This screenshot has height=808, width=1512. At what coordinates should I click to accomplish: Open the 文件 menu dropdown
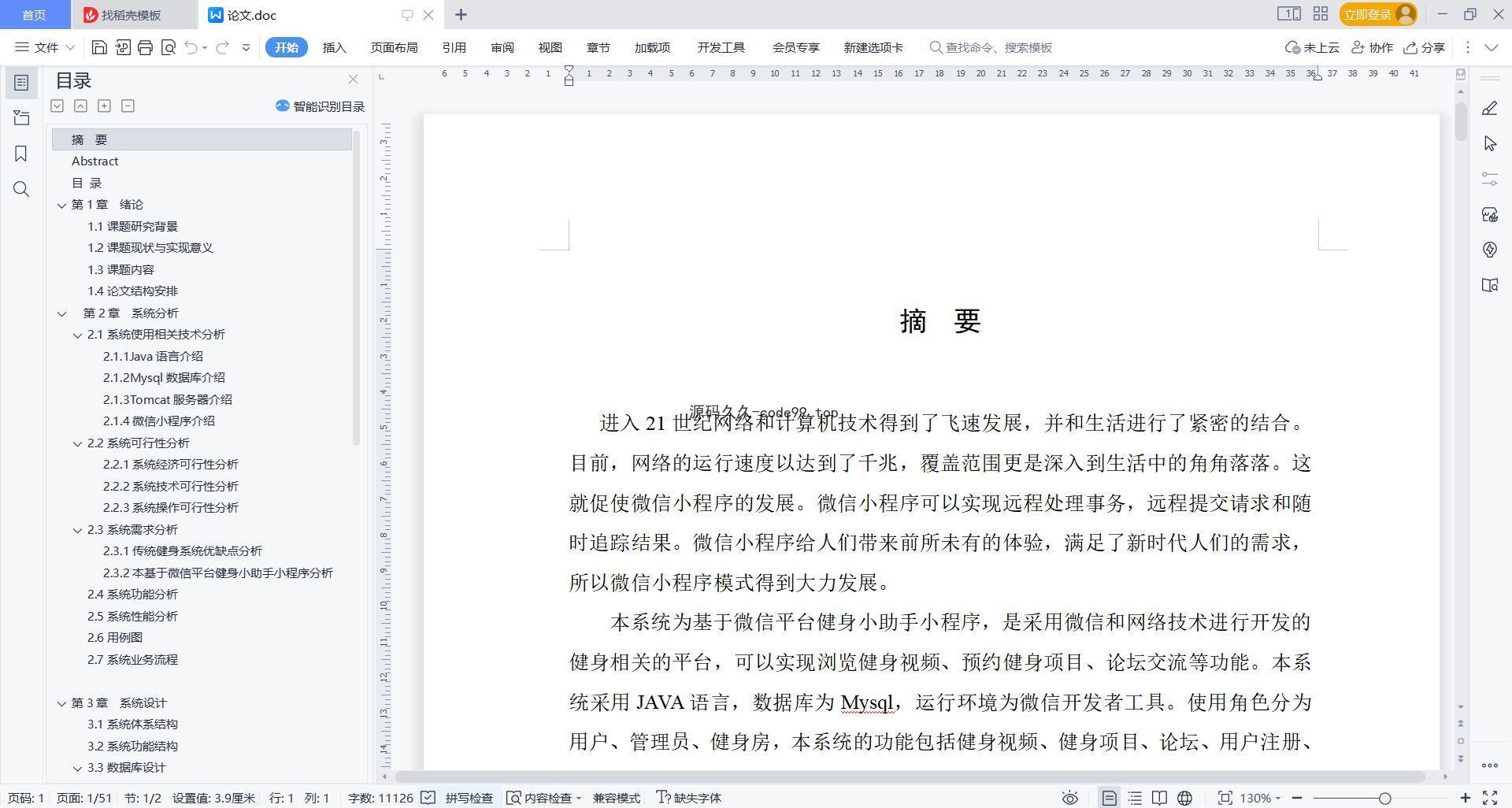[46, 47]
